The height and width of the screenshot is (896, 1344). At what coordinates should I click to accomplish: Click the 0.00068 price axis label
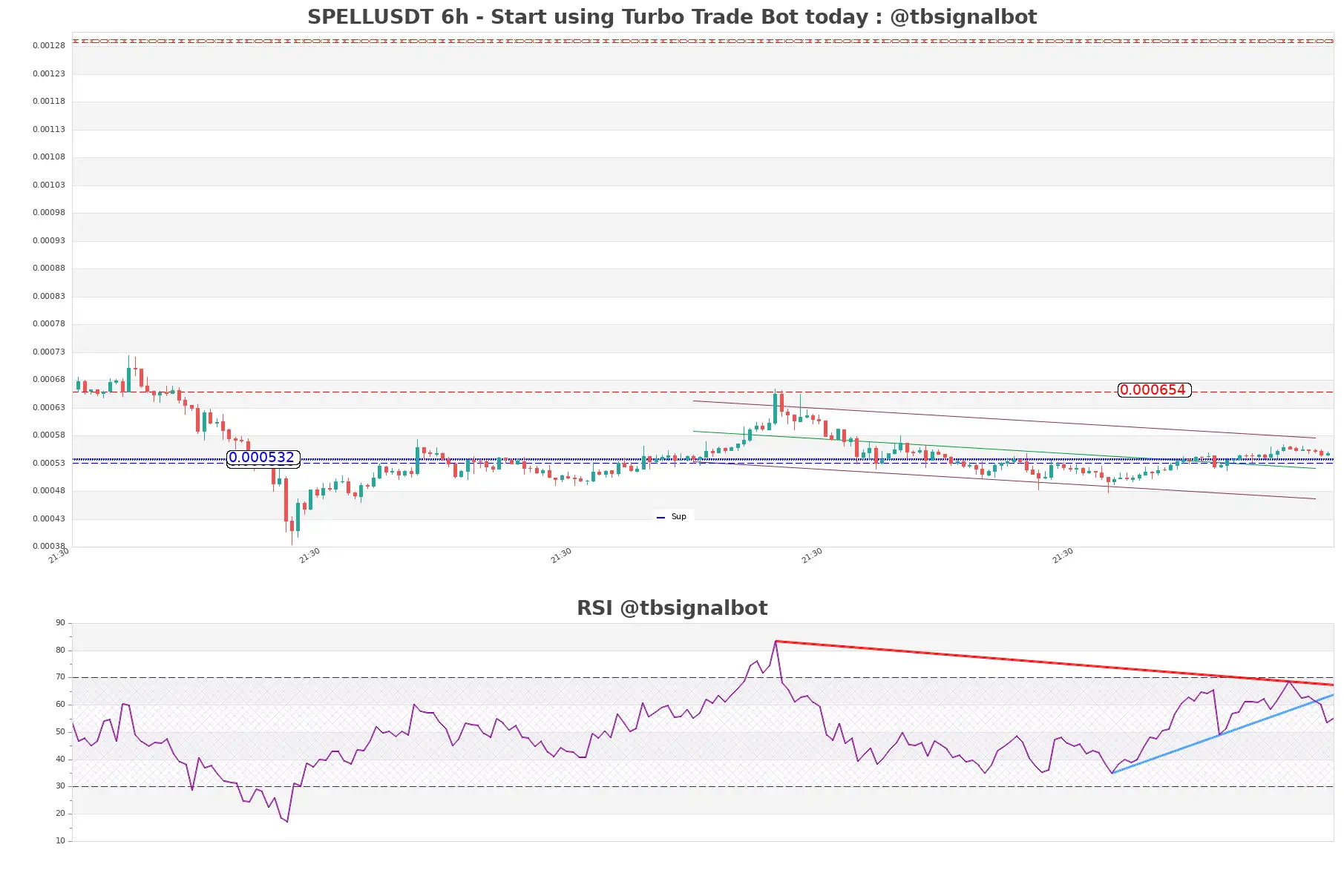[x=49, y=379]
